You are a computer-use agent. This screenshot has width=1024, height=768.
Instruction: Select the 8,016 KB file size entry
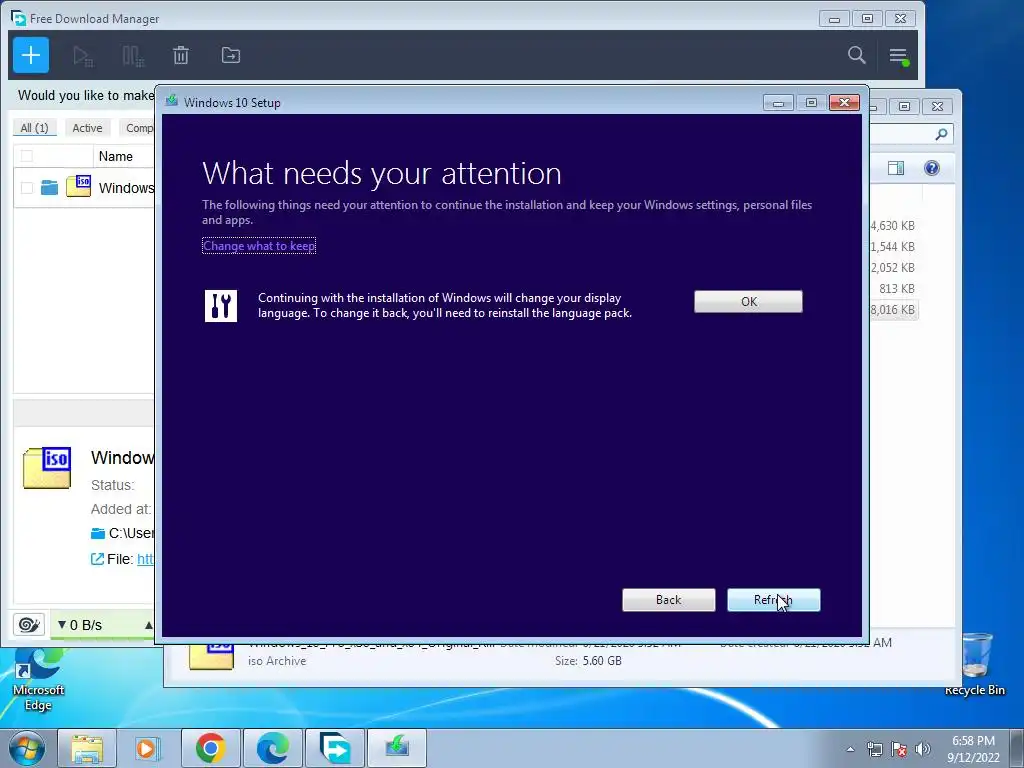coord(893,310)
